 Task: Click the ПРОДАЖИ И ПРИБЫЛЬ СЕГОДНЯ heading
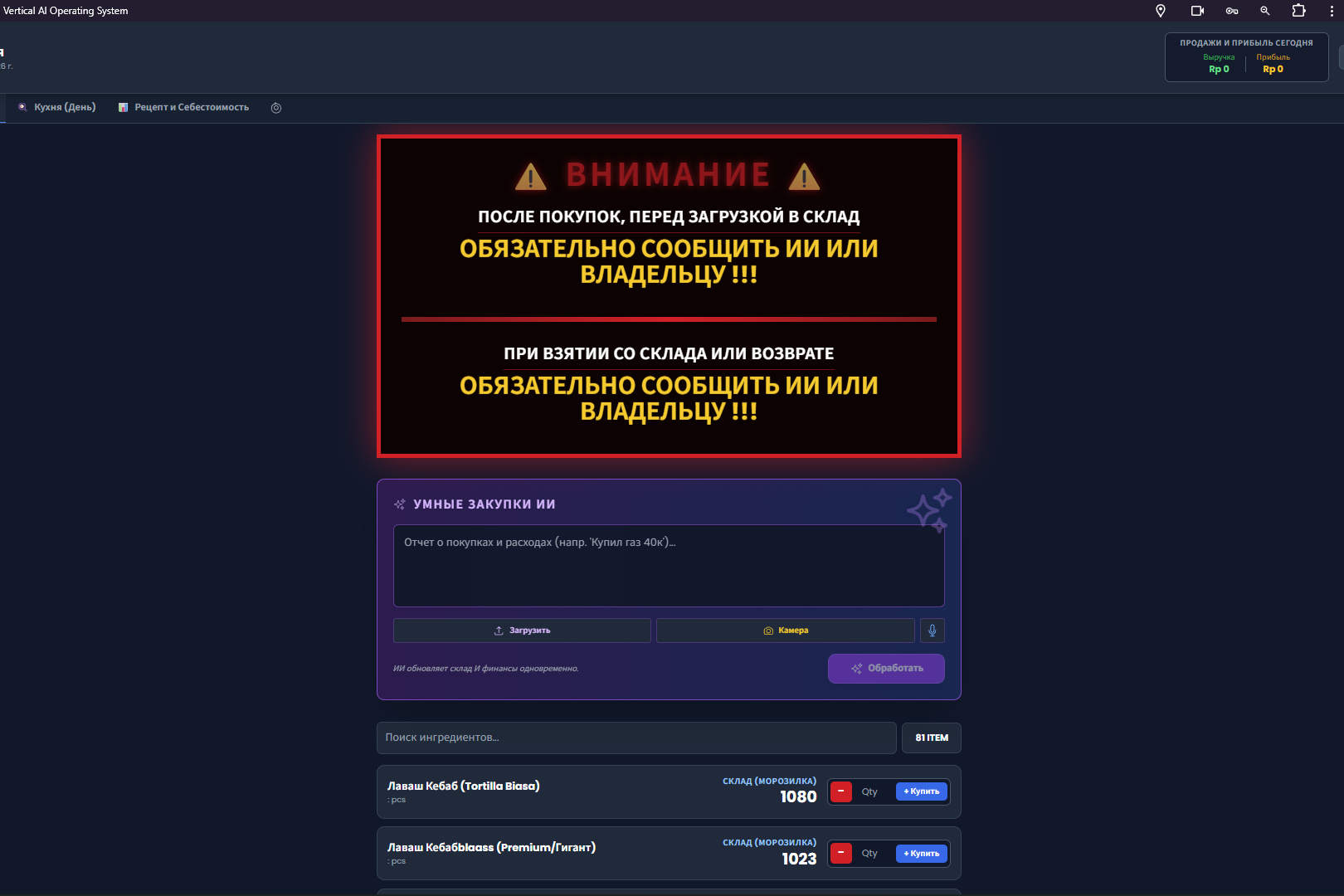1246,43
